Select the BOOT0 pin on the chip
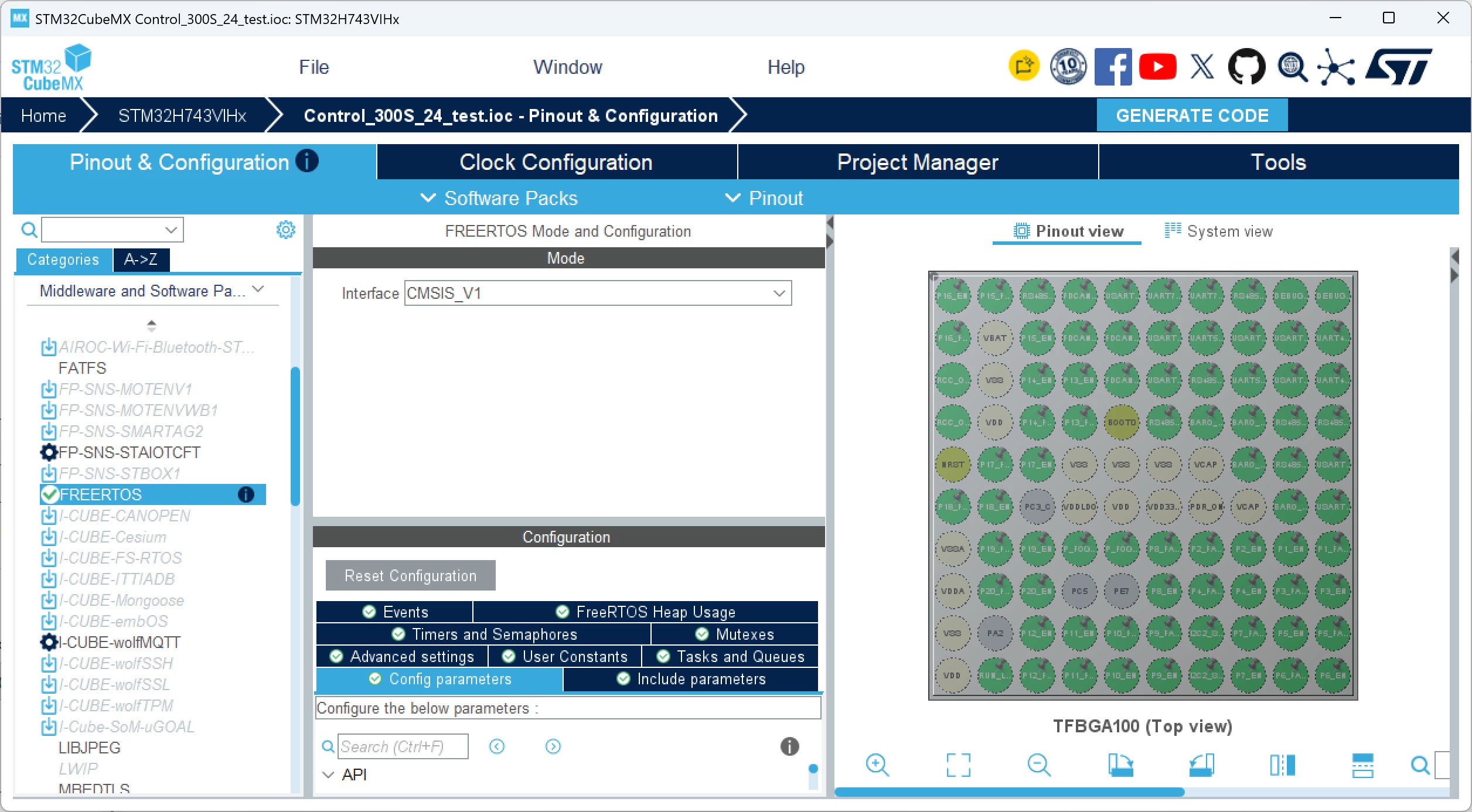1472x812 pixels. pos(1121,422)
